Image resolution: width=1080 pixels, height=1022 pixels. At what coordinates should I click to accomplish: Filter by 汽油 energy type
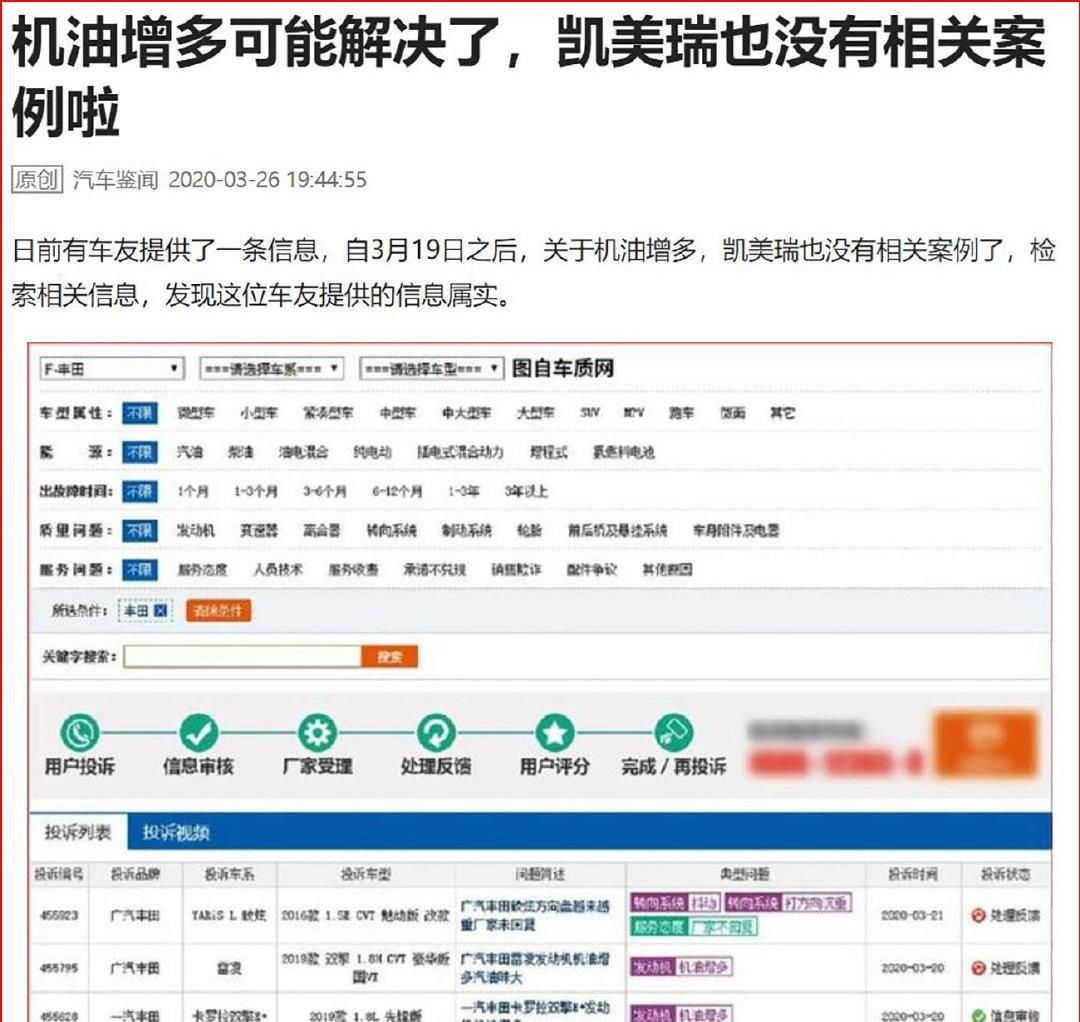point(189,452)
